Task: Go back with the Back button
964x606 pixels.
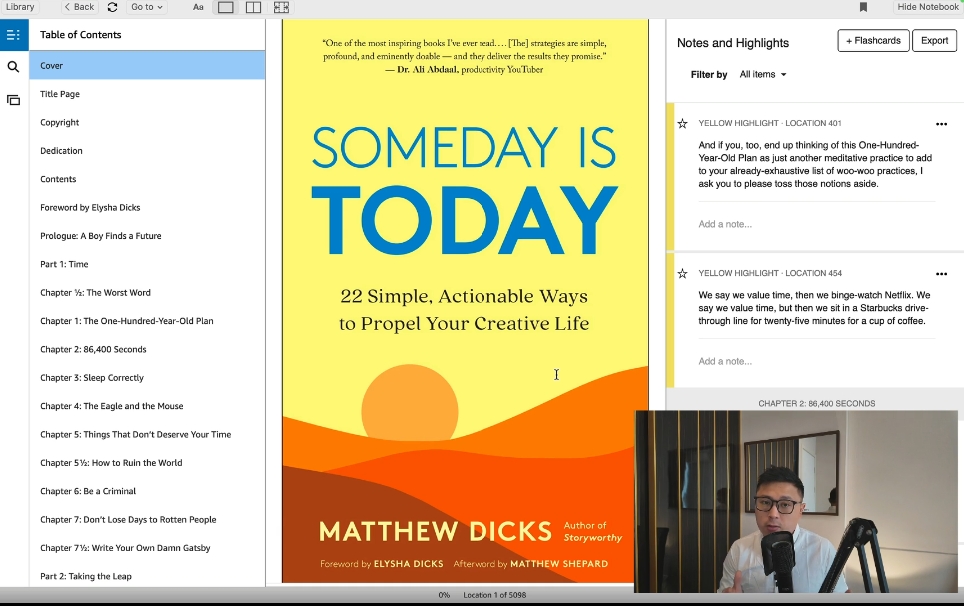Action: (79, 7)
